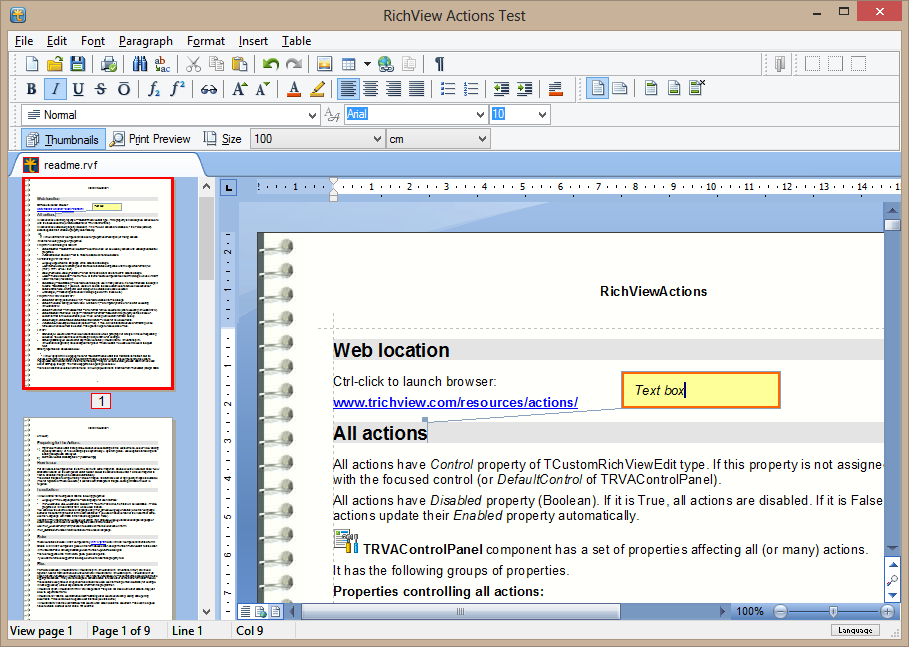This screenshot has height=647, width=909.
Task: Toggle Italic formatting off
Action: click(x=55, y=89)
